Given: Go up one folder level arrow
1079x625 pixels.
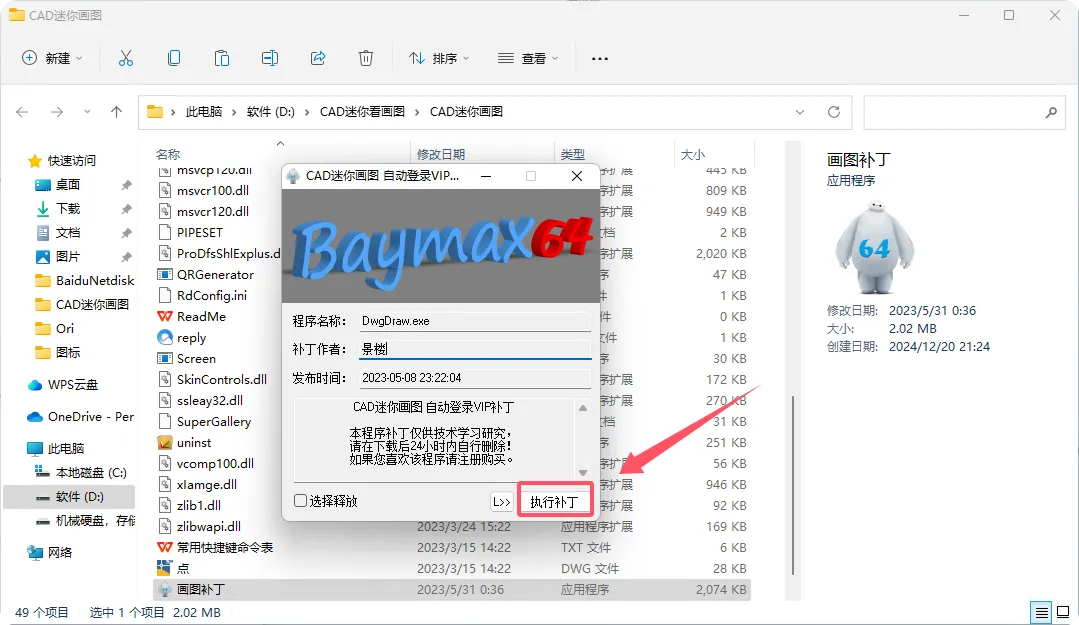Looking at the screenshot, I should tap(116, 112).
